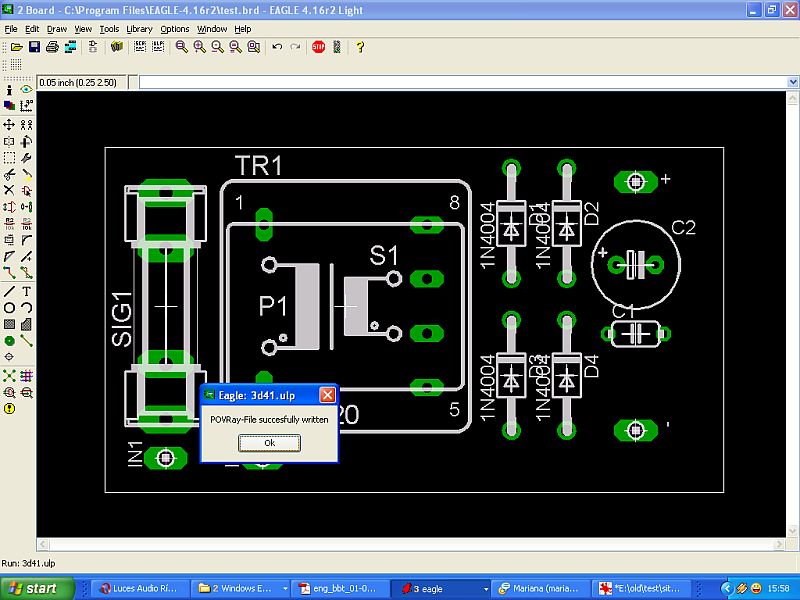800x600 pixels.
Task: Select the Polygon tool
Action: [x=26, y=324]
